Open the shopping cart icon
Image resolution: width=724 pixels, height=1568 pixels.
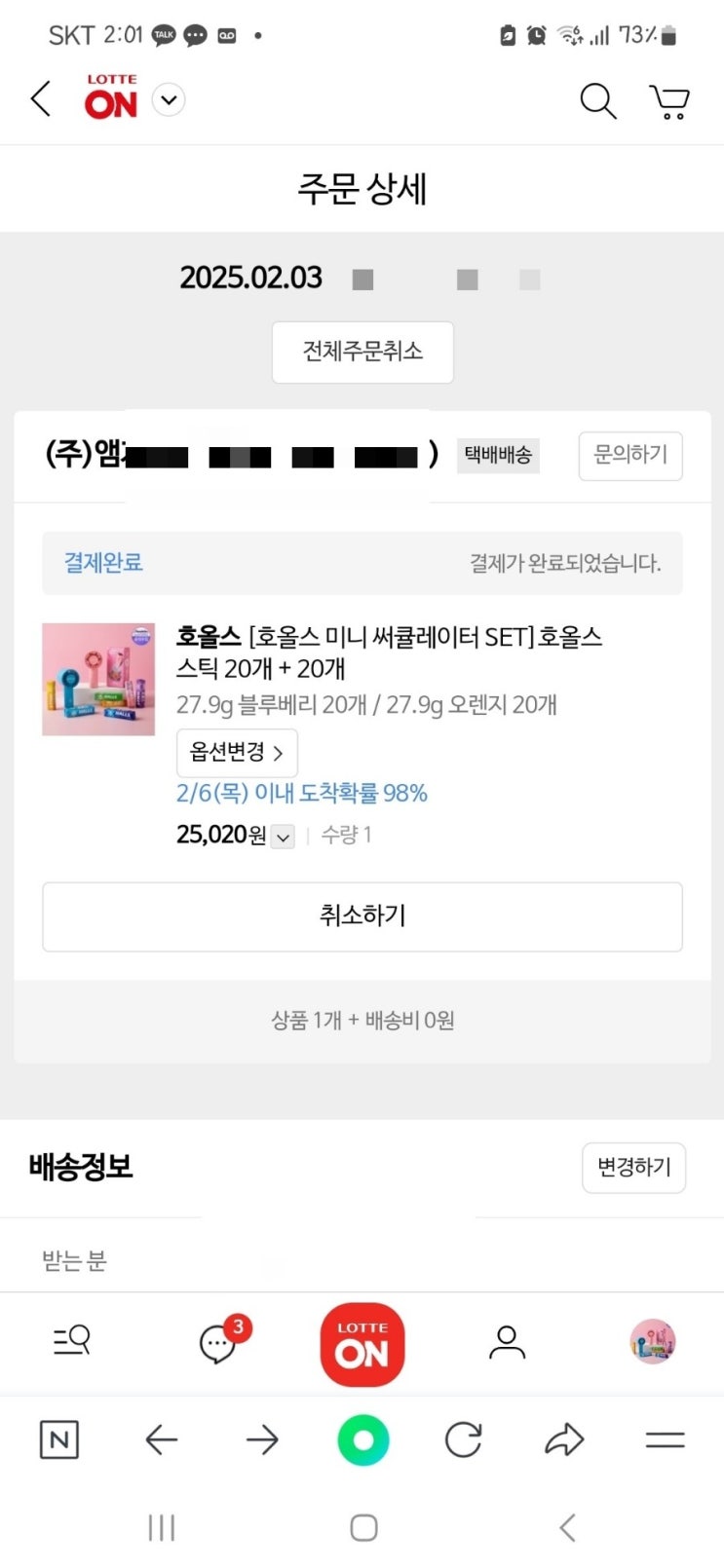tap(669, 101)
